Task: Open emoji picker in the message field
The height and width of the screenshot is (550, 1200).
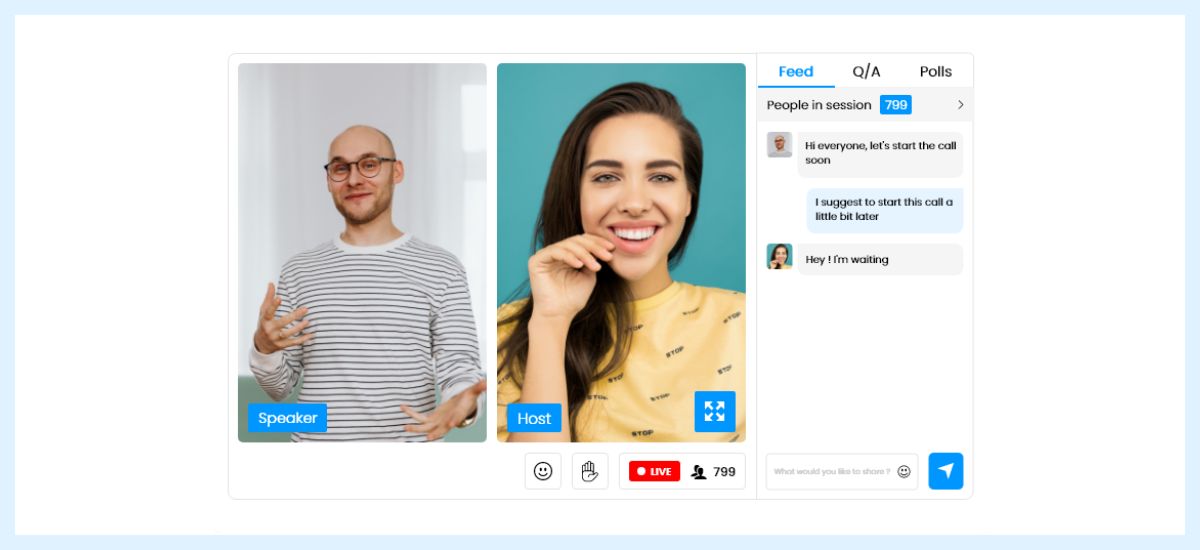Action: click(x=904, y=472)
